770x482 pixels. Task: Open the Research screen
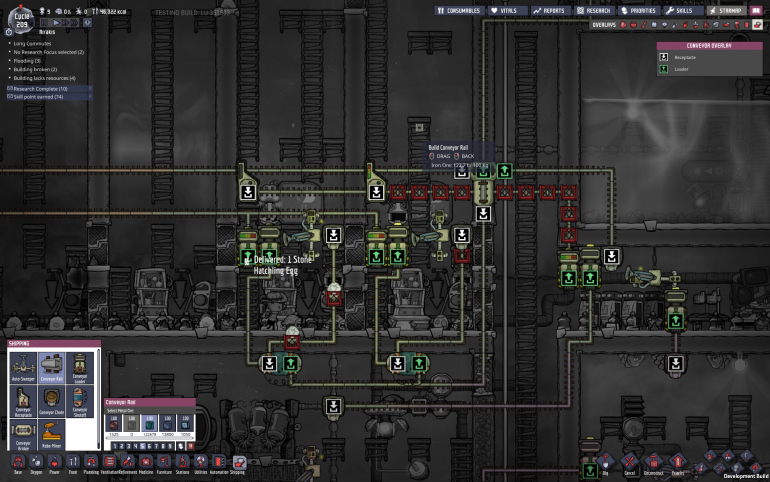pyautogui.click(x=594, y=10)
